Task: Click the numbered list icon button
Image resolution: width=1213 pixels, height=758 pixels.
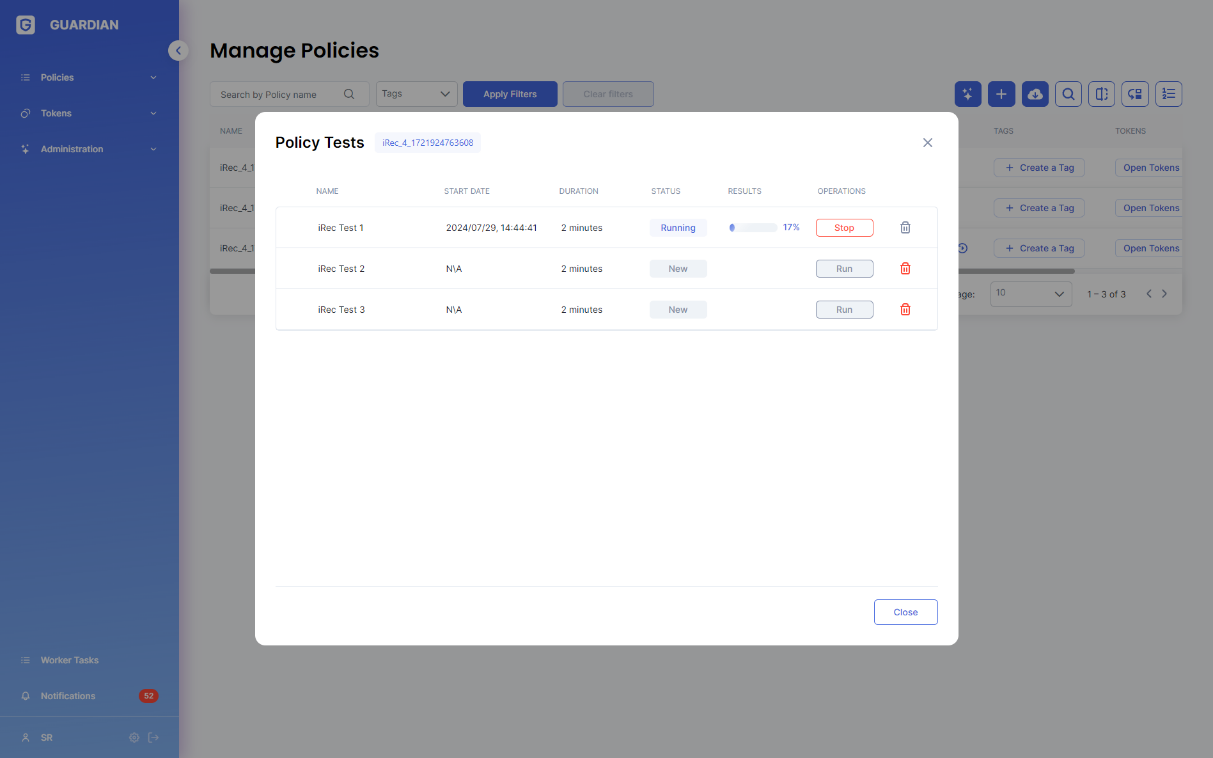Action: (x=1168, y=94)
